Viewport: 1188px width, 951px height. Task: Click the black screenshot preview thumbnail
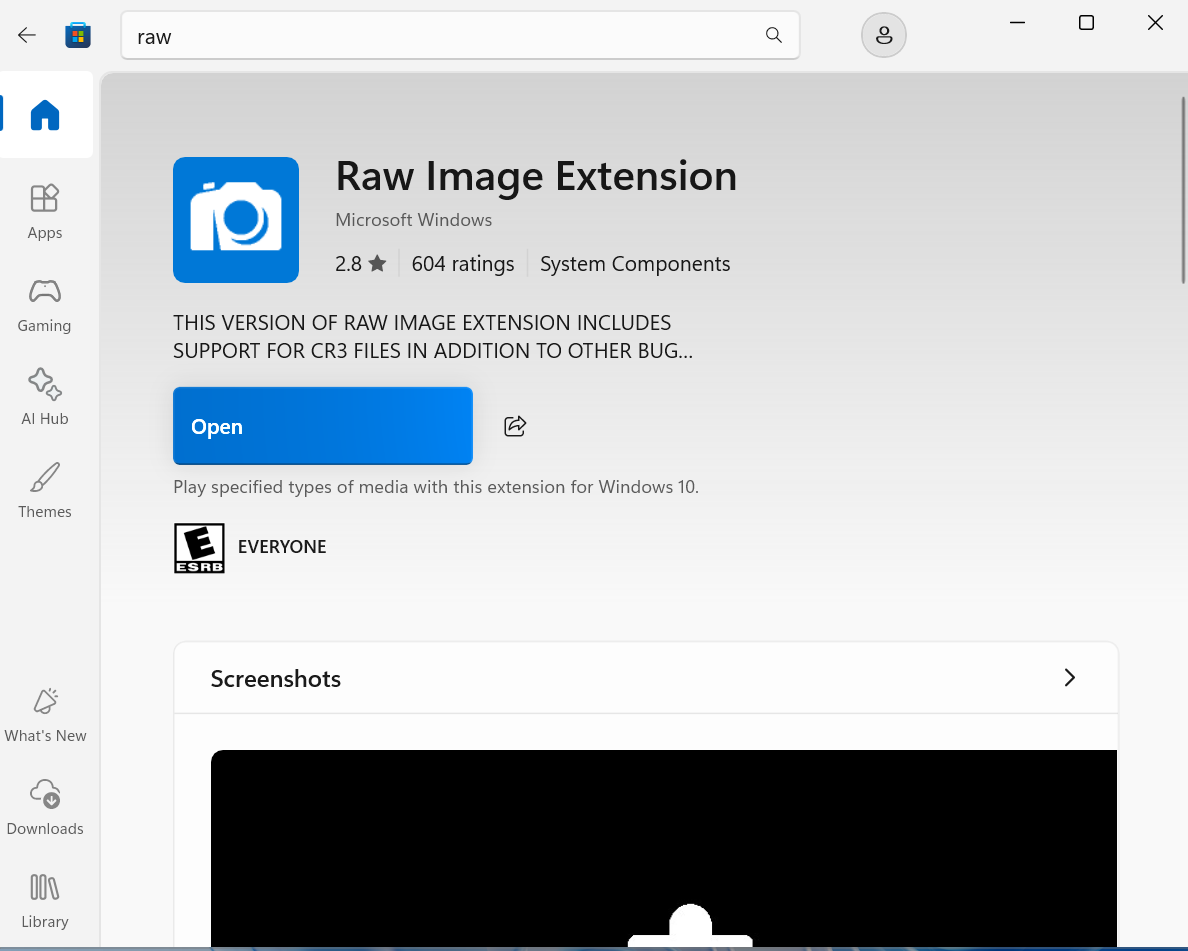[664, 847]
